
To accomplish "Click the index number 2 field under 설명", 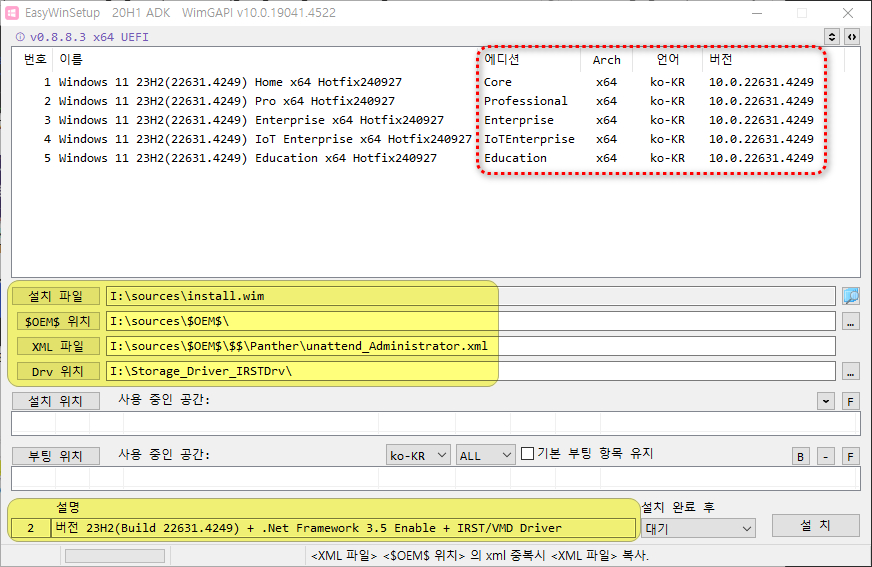I will click(x=31, y=528).
